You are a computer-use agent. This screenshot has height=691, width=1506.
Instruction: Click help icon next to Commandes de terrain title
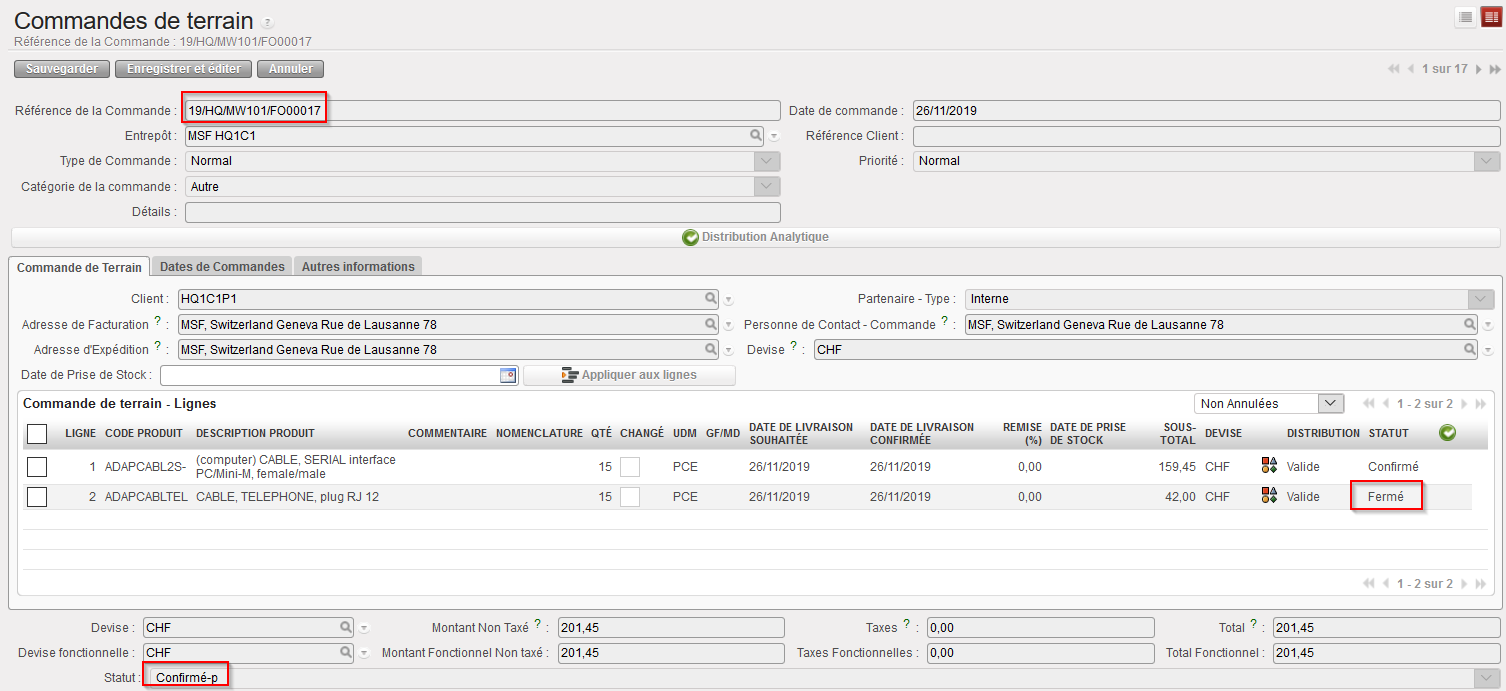(x=267, y=23)
